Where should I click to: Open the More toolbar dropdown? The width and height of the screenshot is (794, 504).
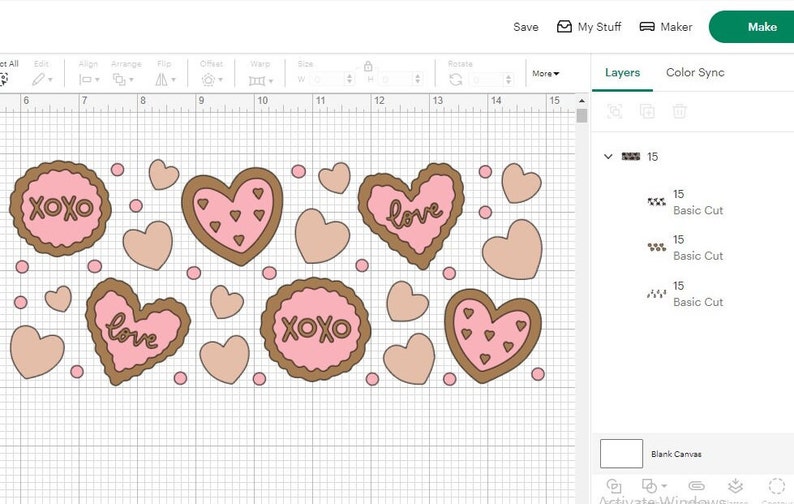[545, 73]
